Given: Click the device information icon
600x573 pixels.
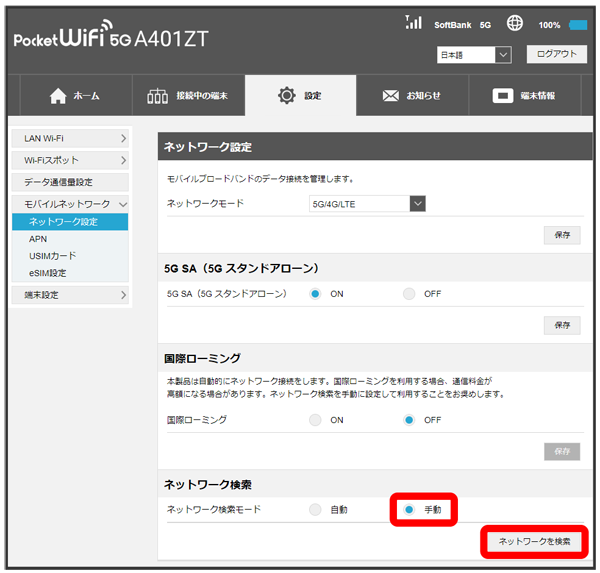Looking at the screenshot, I should point(504,96).
